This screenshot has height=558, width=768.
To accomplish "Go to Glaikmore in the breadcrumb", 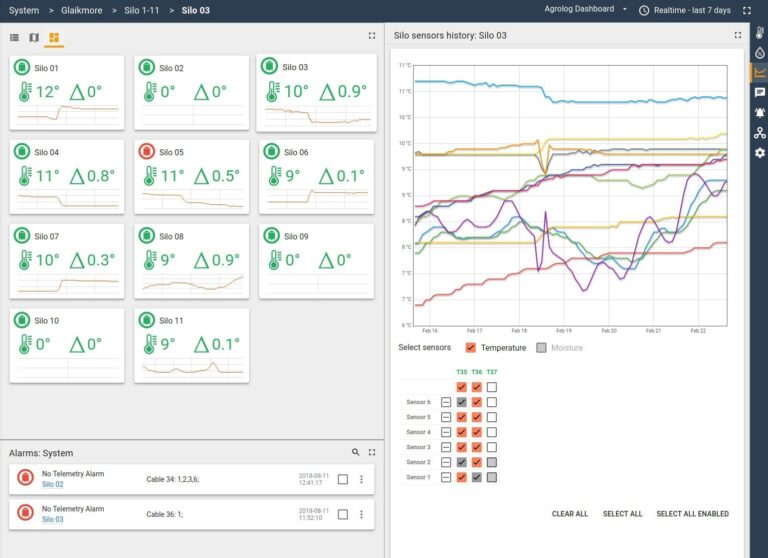I will pos(82,10).
